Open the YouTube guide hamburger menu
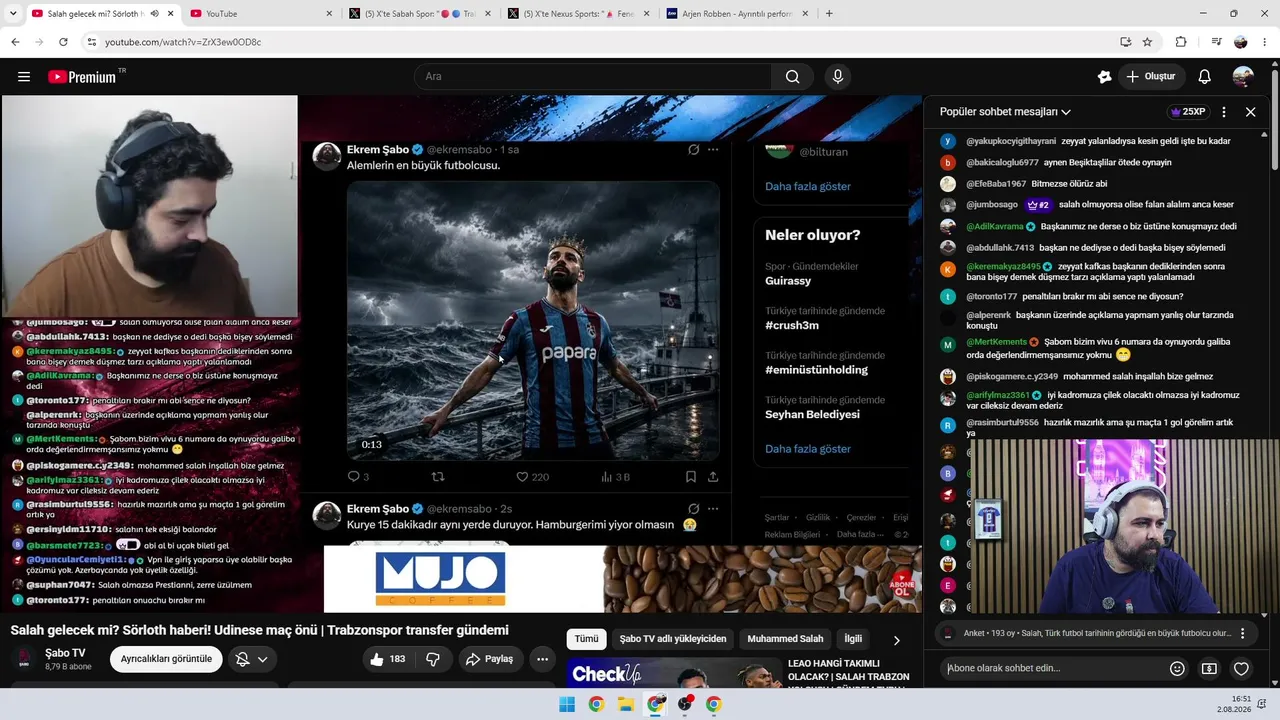The height and width of the screenshot is (720, 1280). tap(24, 77)
